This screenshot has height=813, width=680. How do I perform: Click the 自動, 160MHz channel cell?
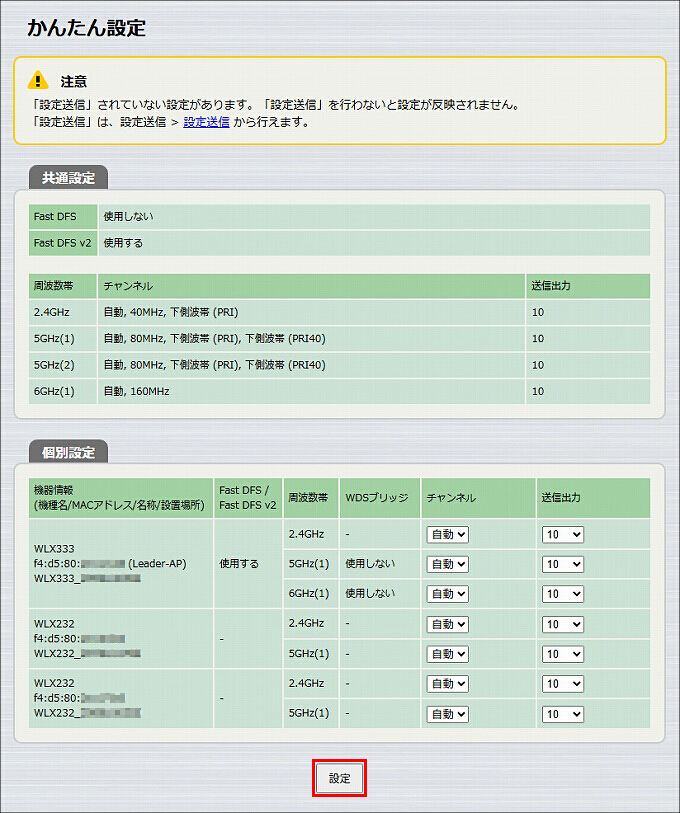click(311, 391)
